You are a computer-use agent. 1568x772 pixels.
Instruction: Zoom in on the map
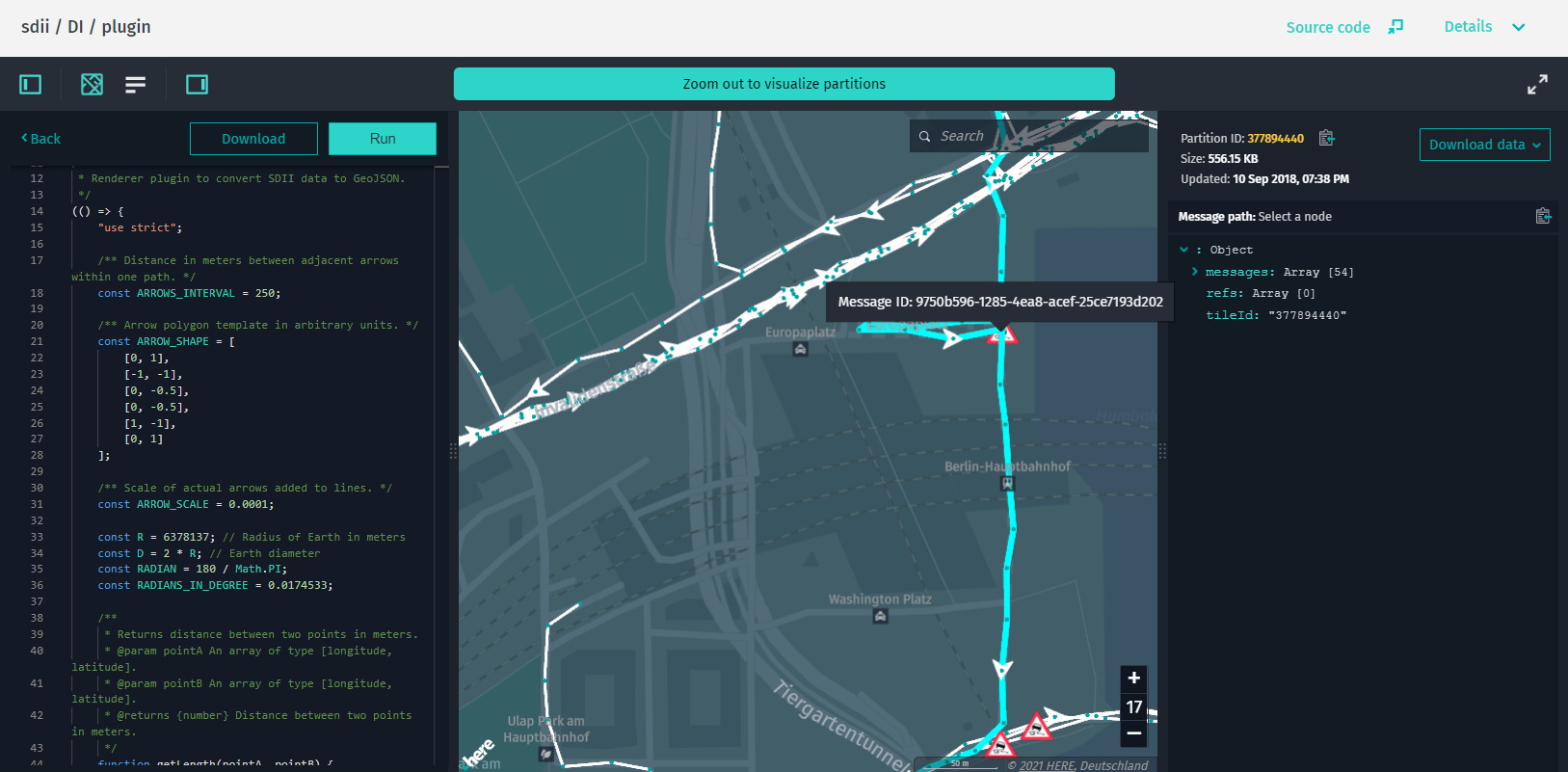1134,679
